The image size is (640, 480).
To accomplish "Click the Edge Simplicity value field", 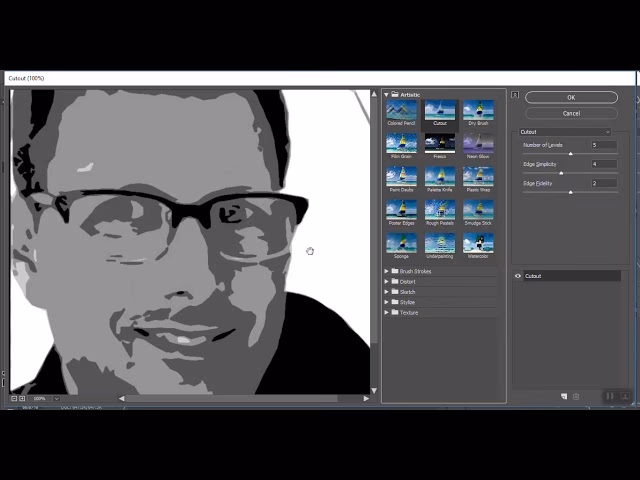I will [x=604, y=164].
